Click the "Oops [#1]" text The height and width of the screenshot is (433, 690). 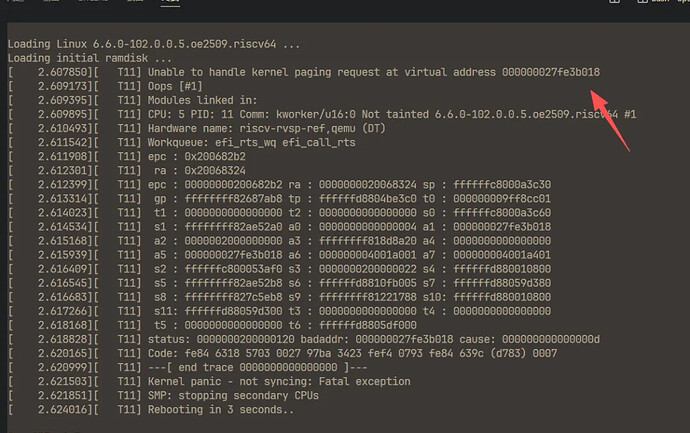click(x=180, y=87)
